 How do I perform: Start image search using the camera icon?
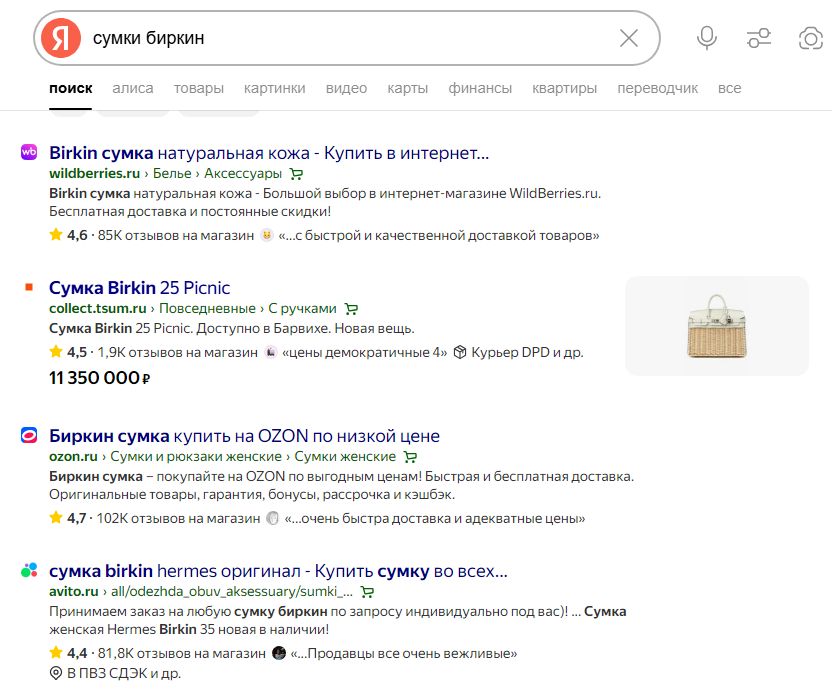[x=810, y=37]
